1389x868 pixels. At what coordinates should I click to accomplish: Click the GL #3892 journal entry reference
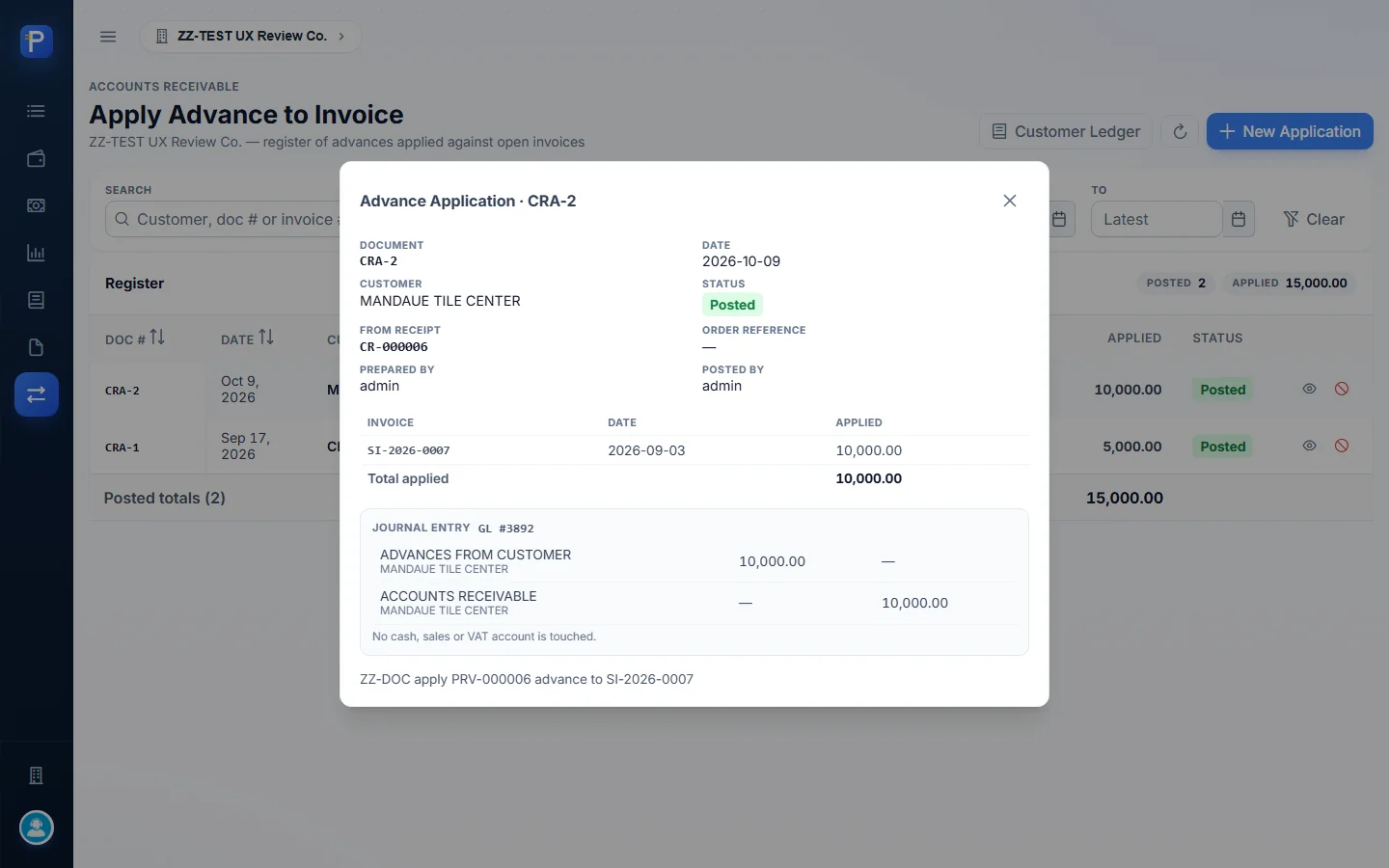506,529
